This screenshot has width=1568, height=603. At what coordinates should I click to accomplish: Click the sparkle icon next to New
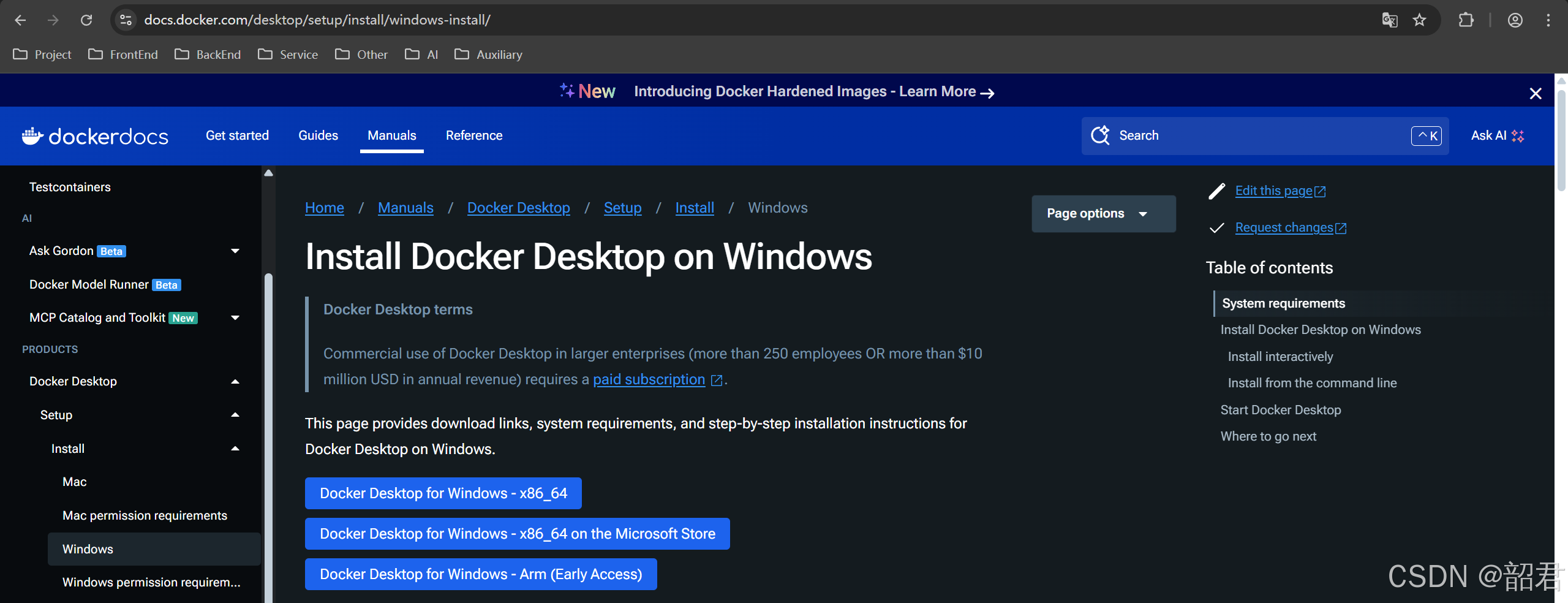click(567, 91)
